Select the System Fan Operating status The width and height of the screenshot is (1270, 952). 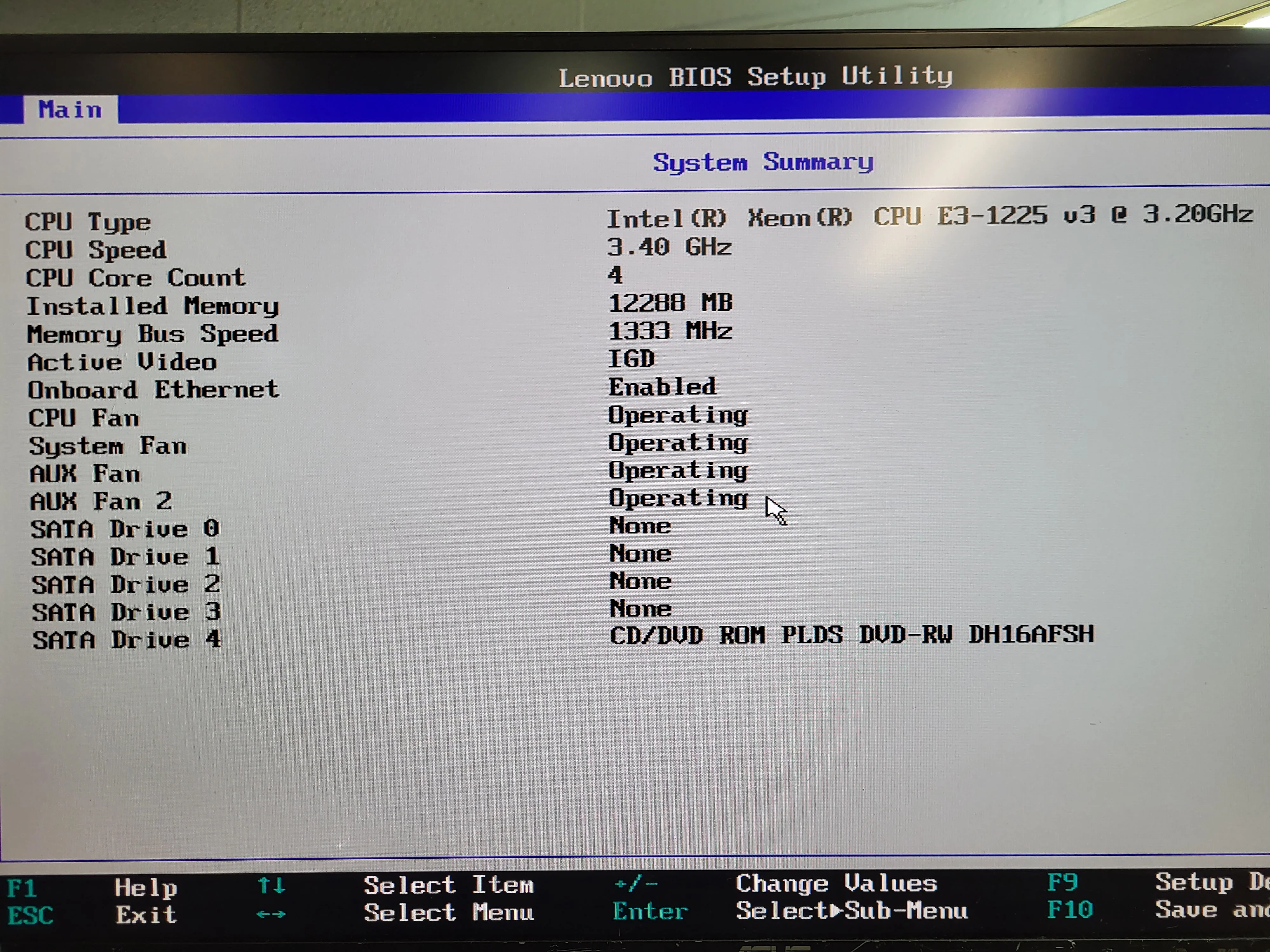678,442
